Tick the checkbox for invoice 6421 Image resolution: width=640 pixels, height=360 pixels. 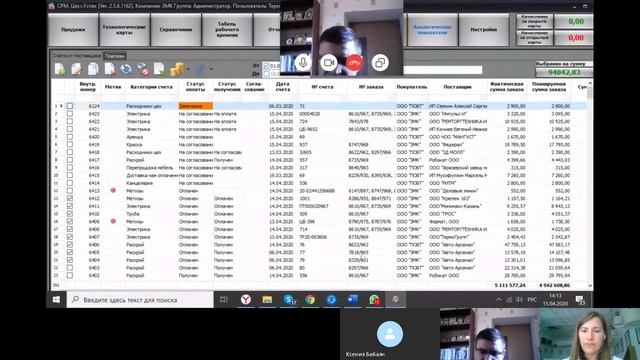pos(70,129)
